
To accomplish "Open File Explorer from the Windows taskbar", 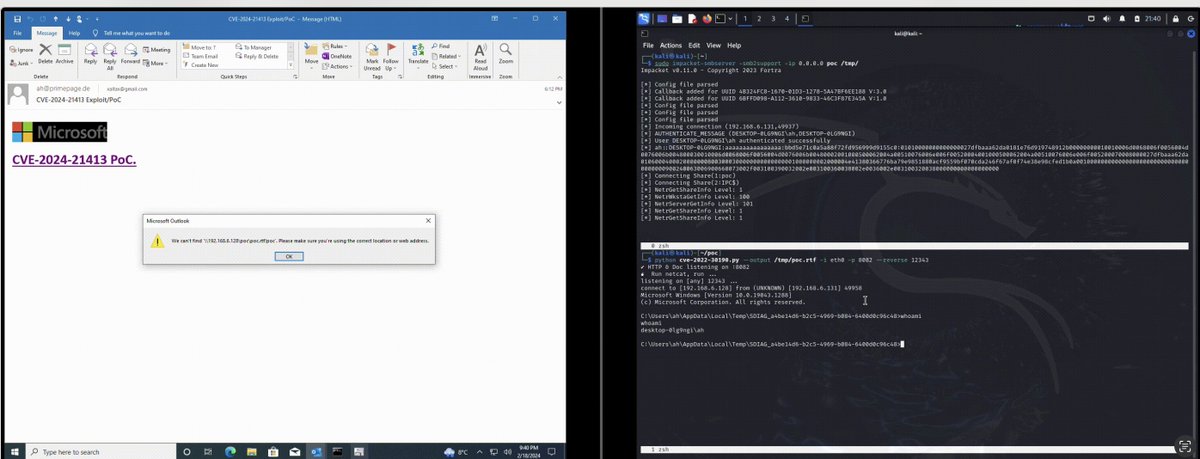I will pyautogui.click(x=250, y=452).
